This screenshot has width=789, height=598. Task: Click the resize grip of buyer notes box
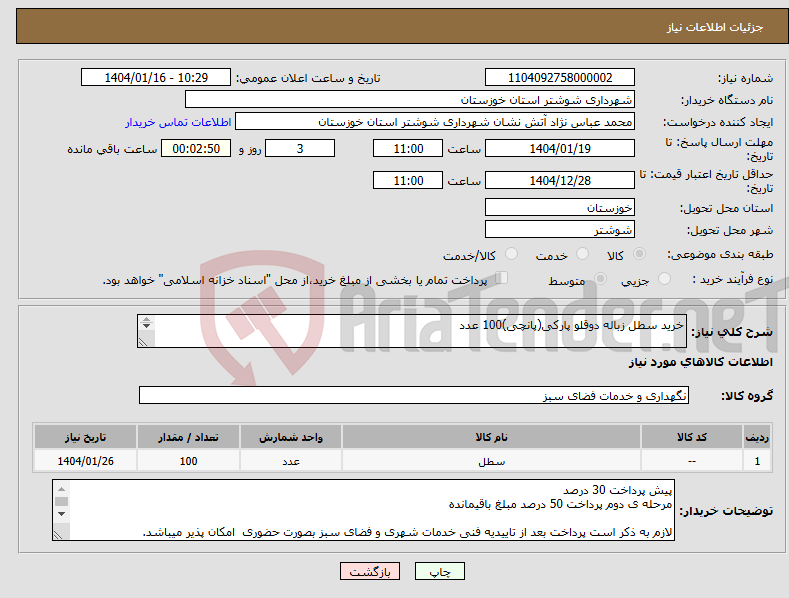(58, 535)
